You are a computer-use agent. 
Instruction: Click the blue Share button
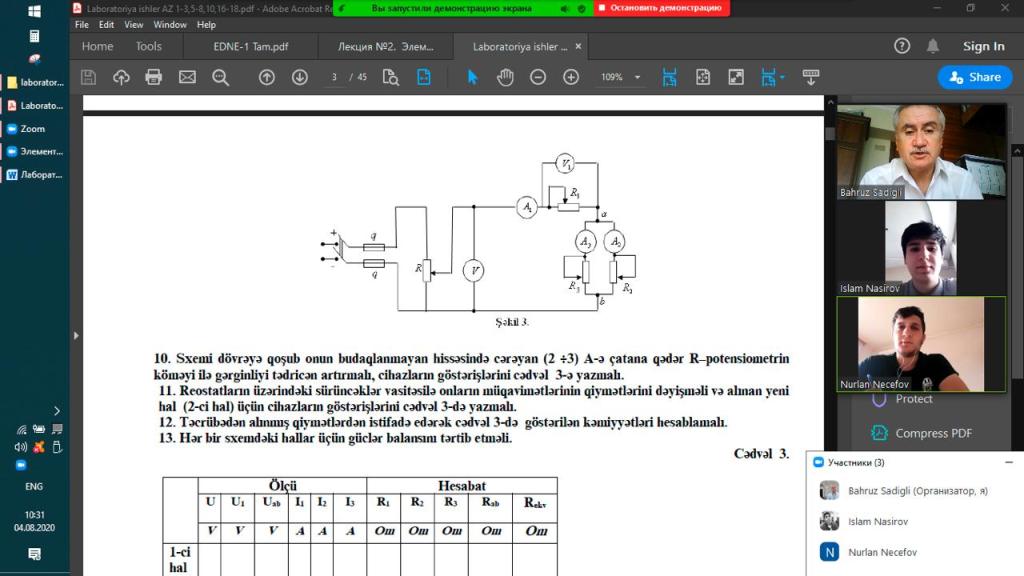click(975, 77)
